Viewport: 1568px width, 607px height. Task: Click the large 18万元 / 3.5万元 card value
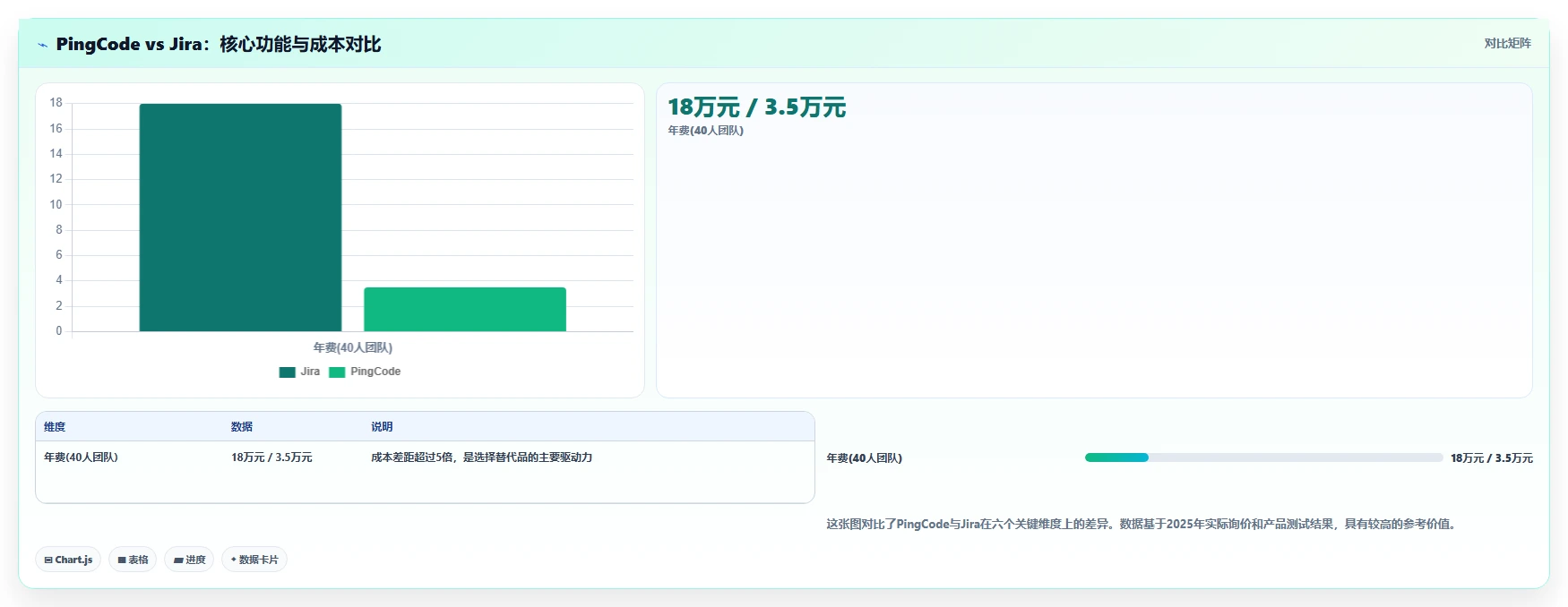756,107
